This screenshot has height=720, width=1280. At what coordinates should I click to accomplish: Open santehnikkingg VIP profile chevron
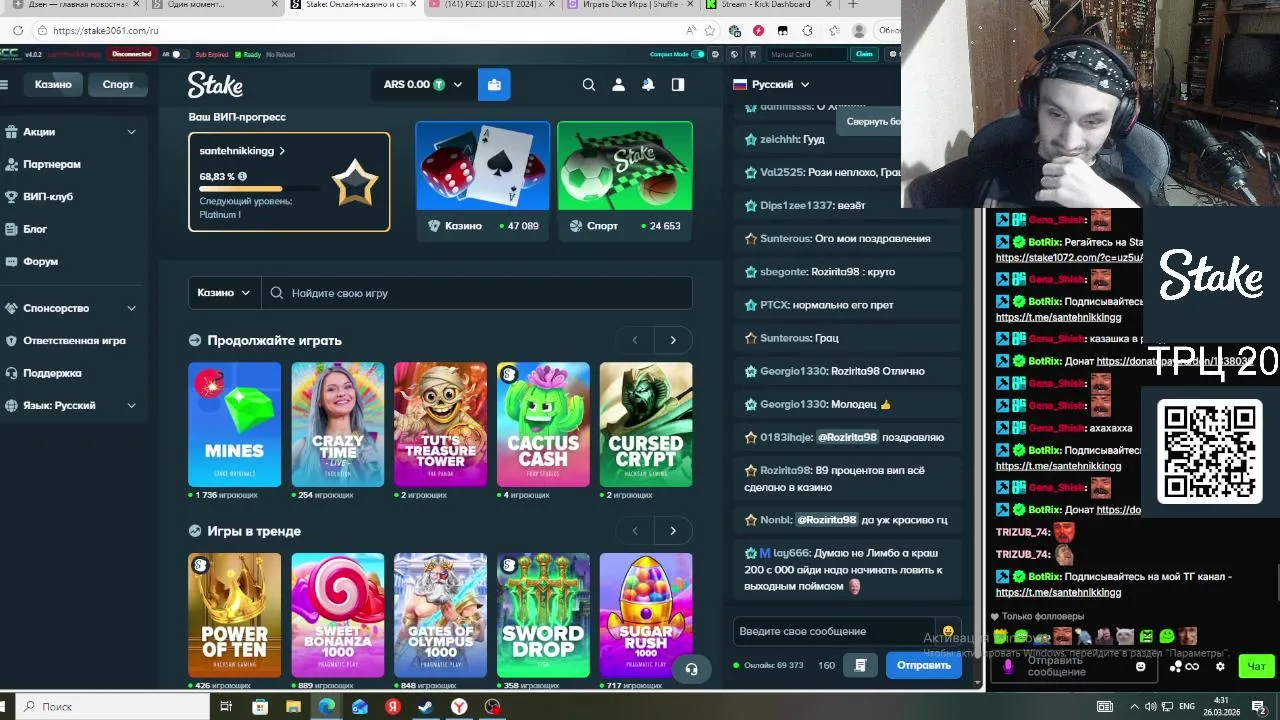point(282,151)
